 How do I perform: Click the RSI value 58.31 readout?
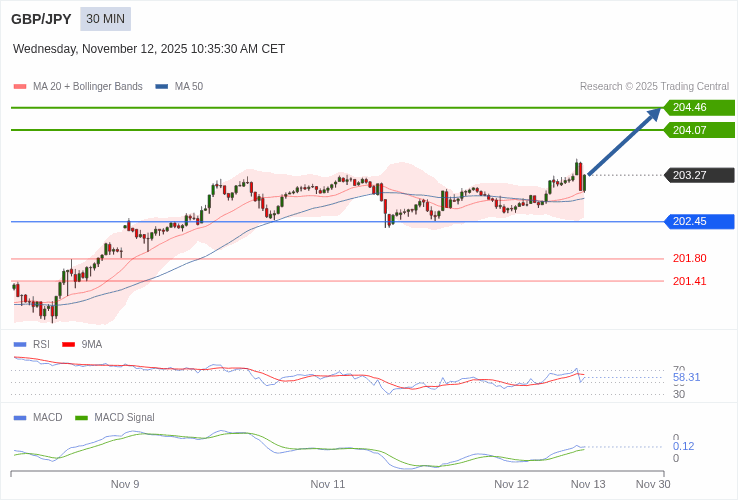coord(686,377)
